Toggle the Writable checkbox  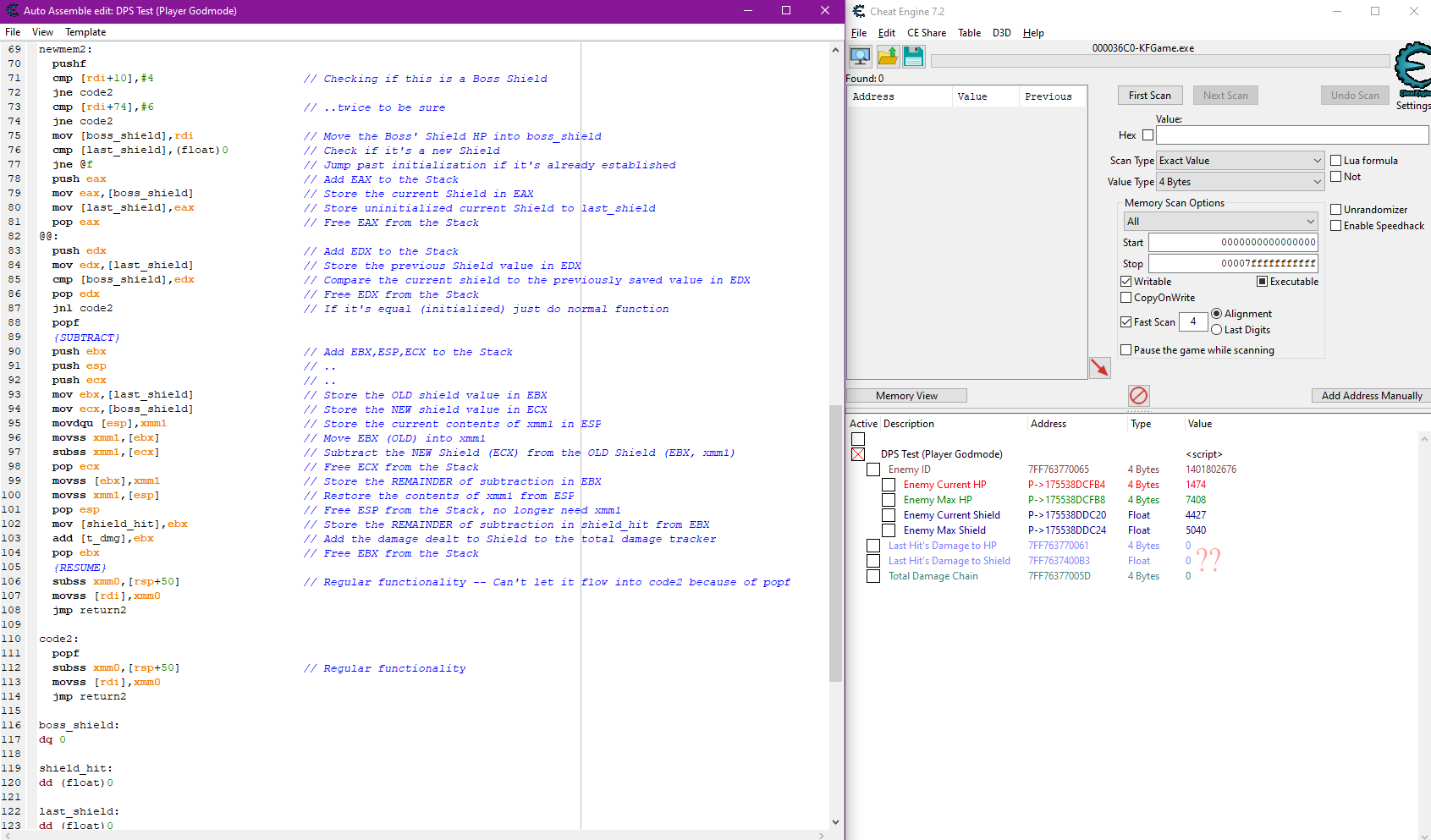(1126, 282)
